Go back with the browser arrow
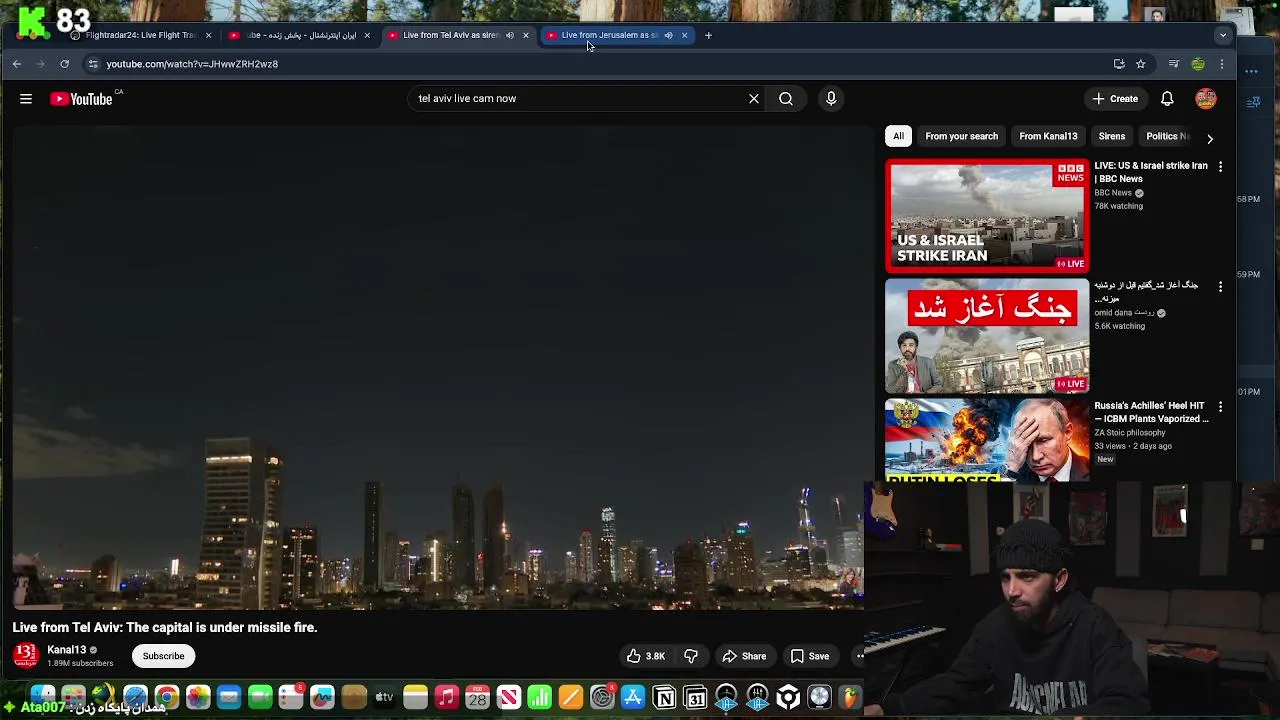This screenshot has width=1280, height=720. [x=17, y=64]
